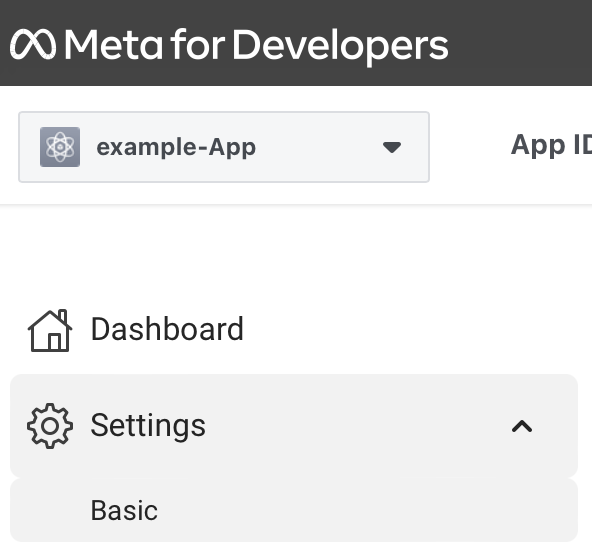592x546 pixels.
Task: Open the Settings menu item
Action: tap(294, 426)
